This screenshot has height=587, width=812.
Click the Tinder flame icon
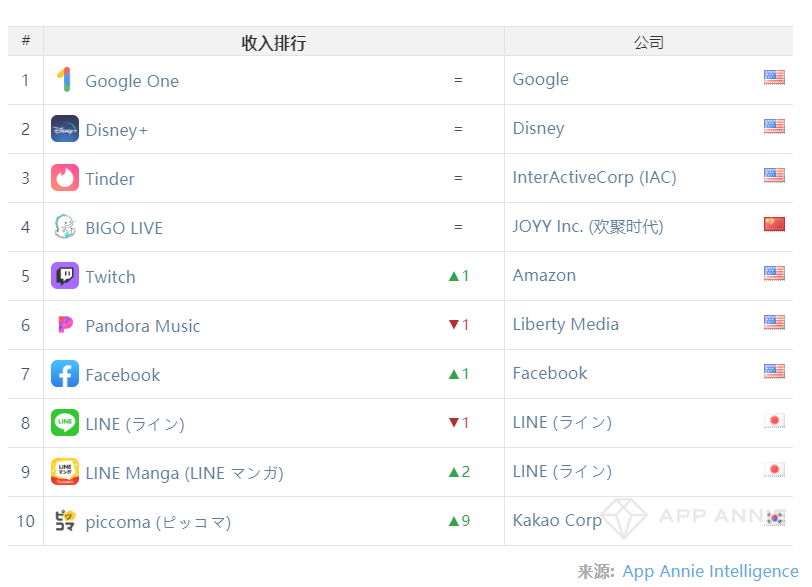point(65,178)
